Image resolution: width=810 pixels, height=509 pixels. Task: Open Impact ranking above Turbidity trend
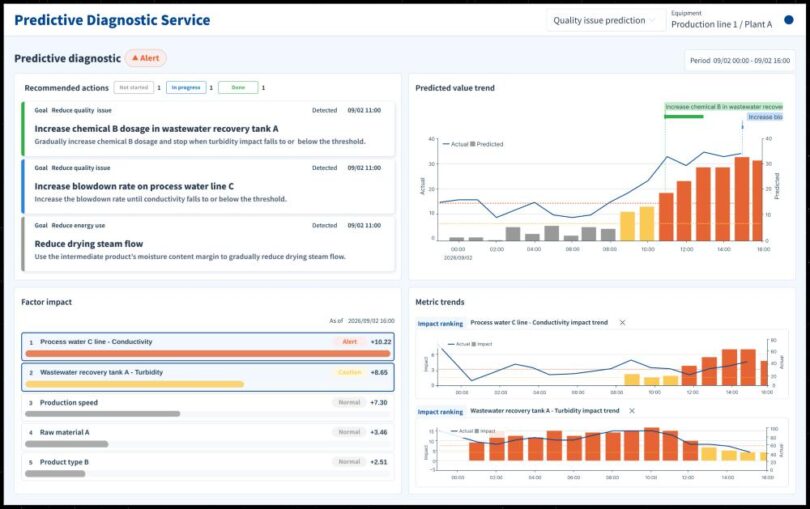coord(440,412)
